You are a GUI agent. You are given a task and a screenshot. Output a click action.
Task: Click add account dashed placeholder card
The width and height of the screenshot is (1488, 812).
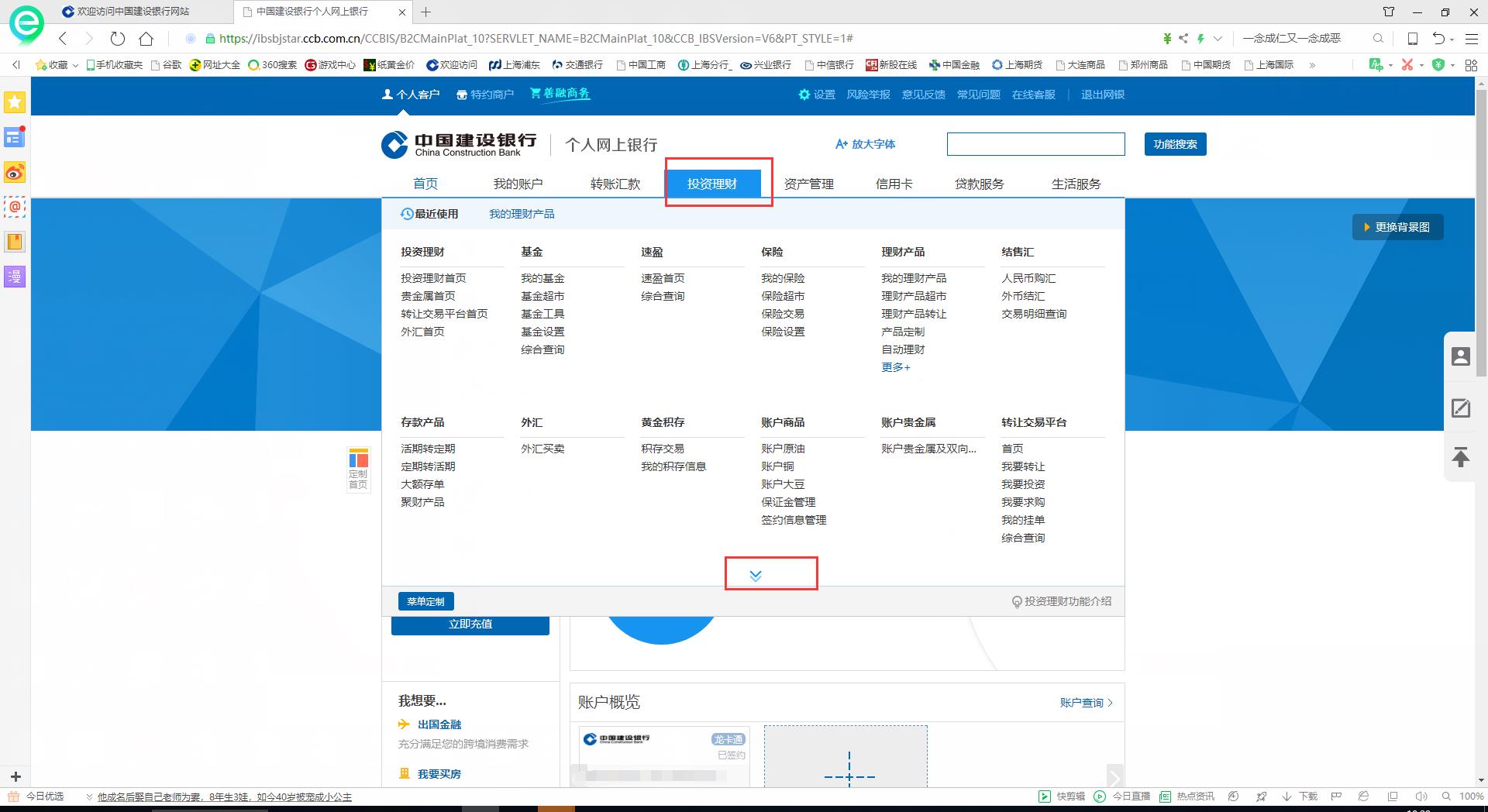(846, 757)
